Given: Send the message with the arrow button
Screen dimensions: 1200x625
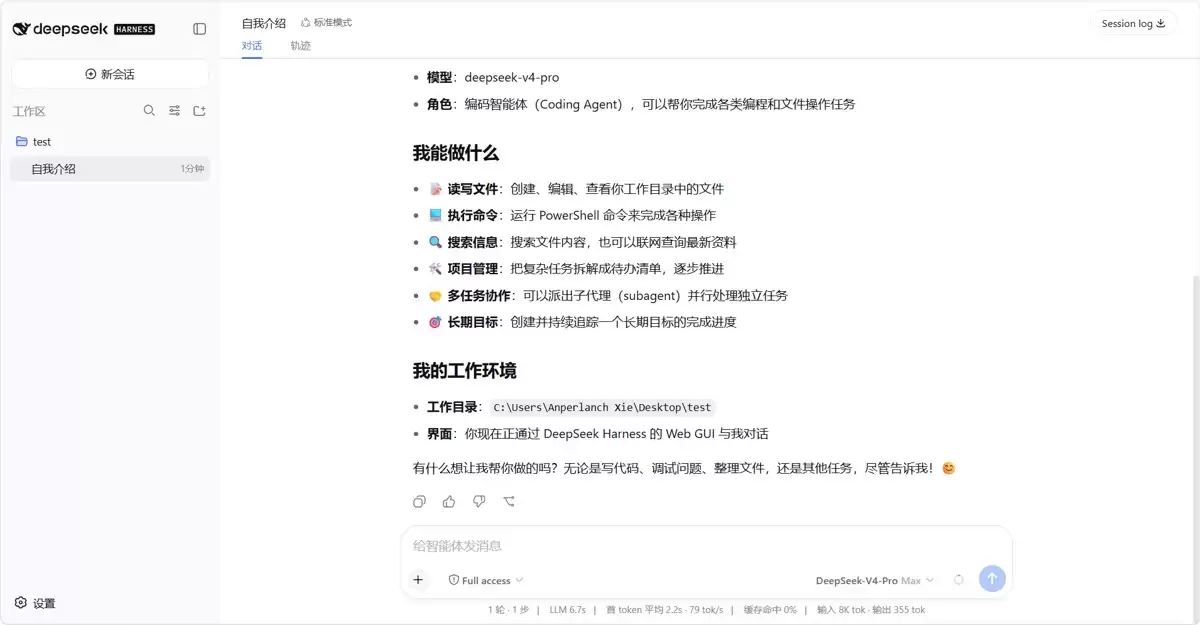Looking at the screenshot, I should click(992, 579).
